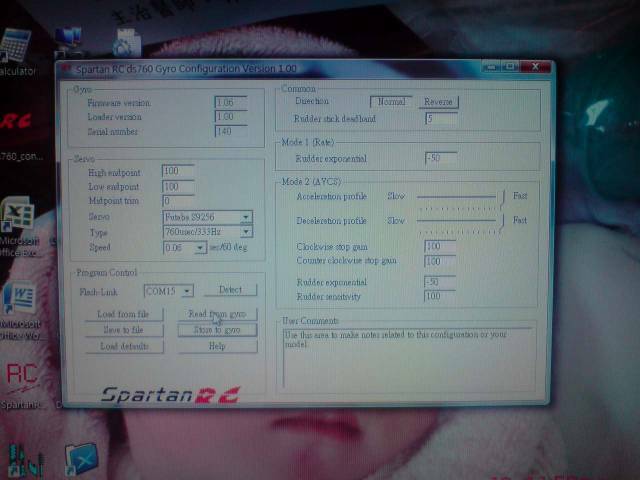Viewport: 640px width, 480px height.
Task: Click the ds760_con desktop file label
Action: 21,156
